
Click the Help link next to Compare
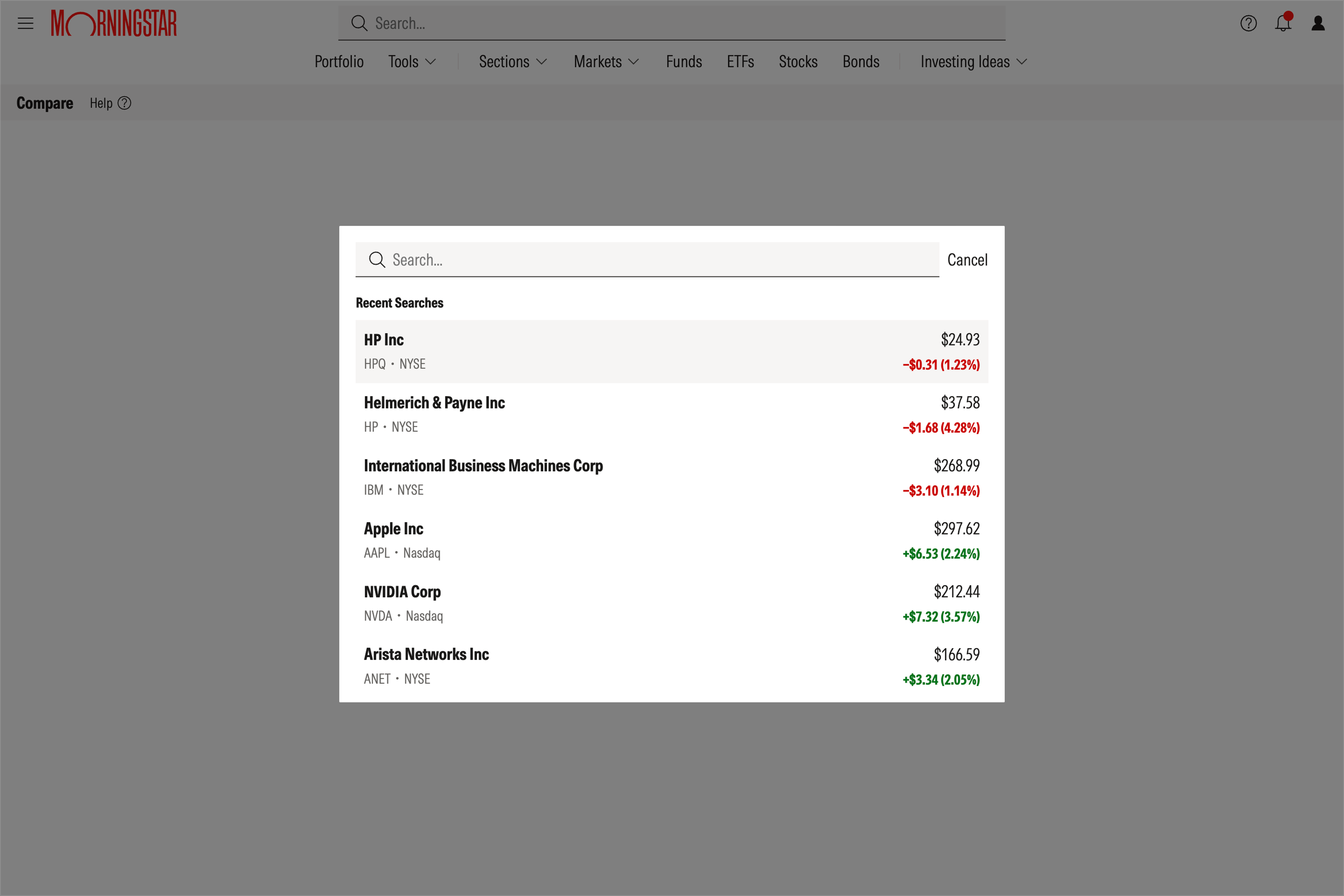(x=101, y=104)
